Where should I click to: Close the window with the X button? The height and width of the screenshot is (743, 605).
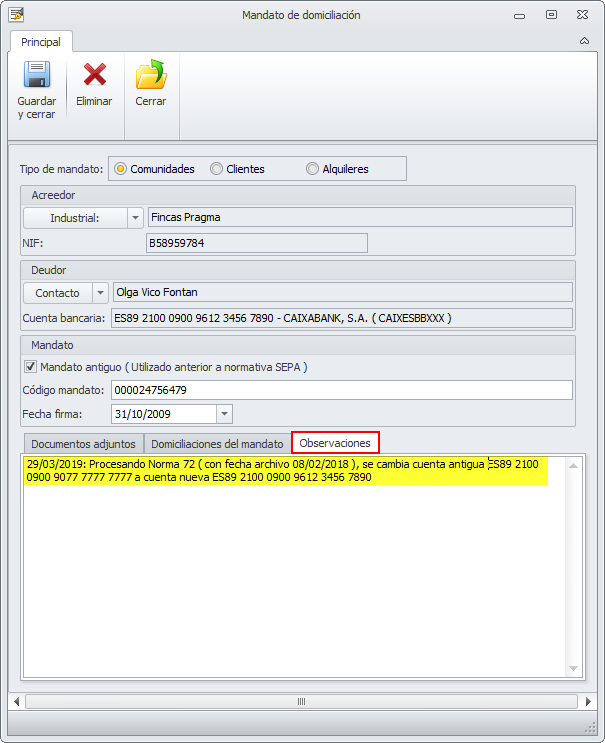tap(582, 15)
